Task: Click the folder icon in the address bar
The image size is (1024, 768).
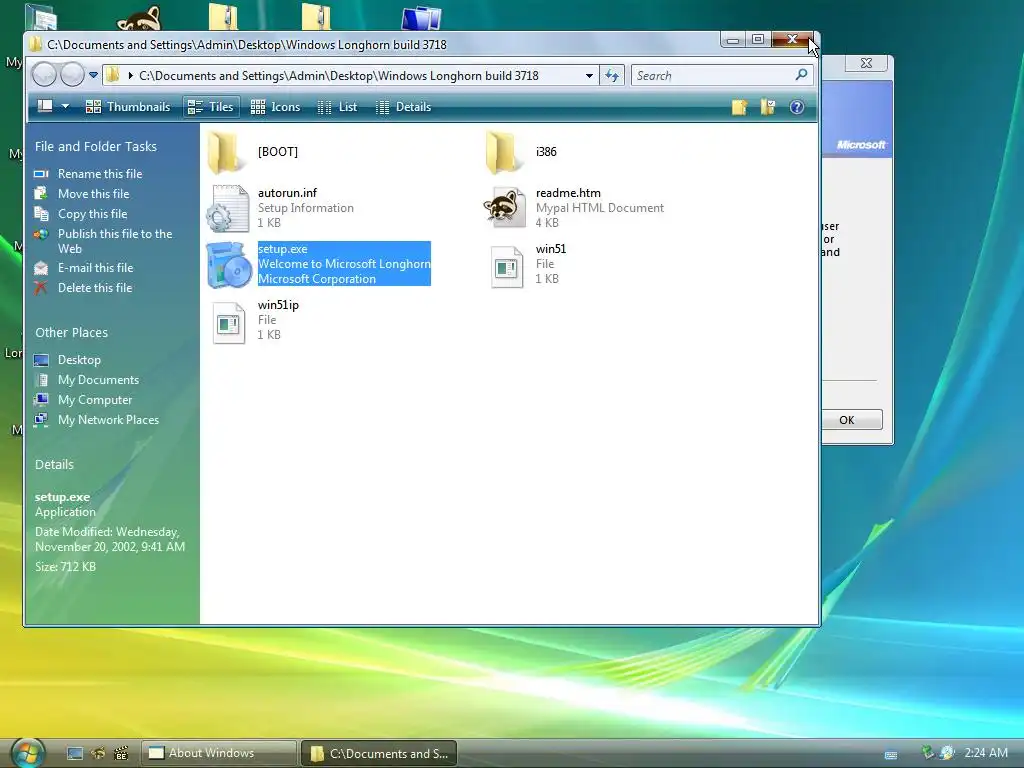Action: 113,75
